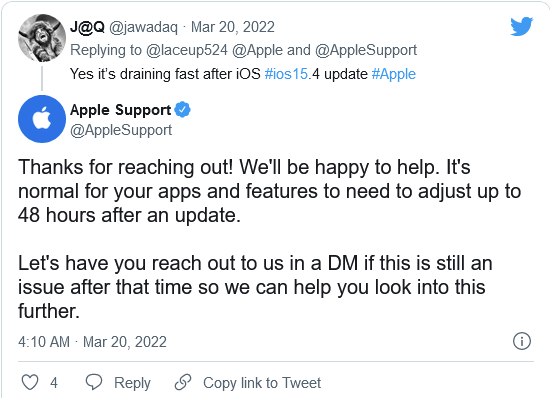Open the 4:10 AM Mar 20, 2022 timestamp
This screenshot has width=550, height=398.
(92, 342)
